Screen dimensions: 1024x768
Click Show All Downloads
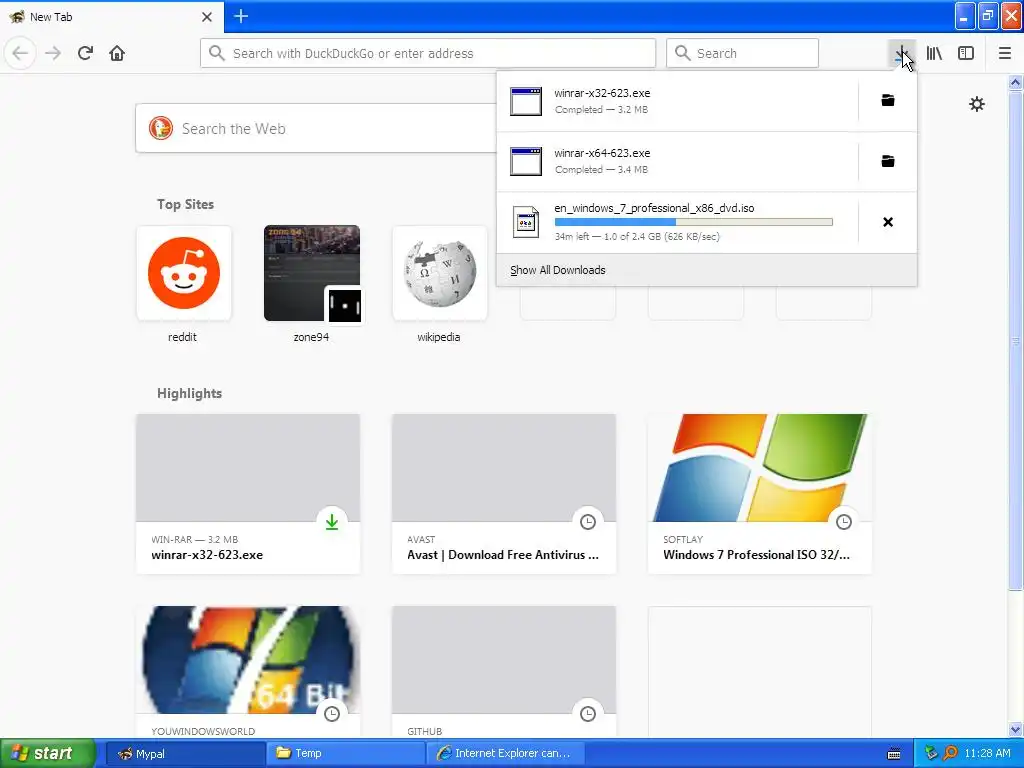558,270
